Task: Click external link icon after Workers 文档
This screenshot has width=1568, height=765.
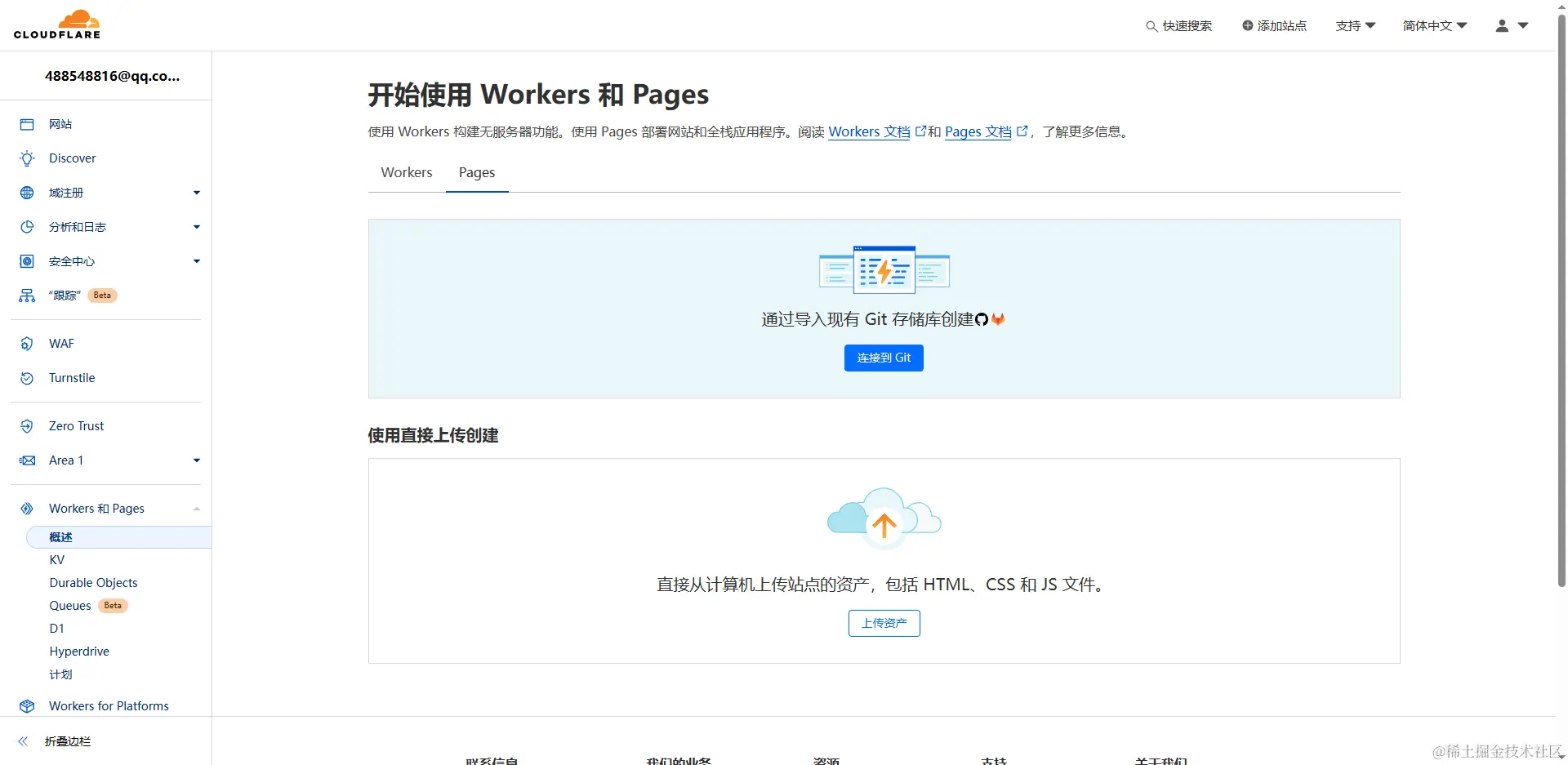Action: coord(920,131)
